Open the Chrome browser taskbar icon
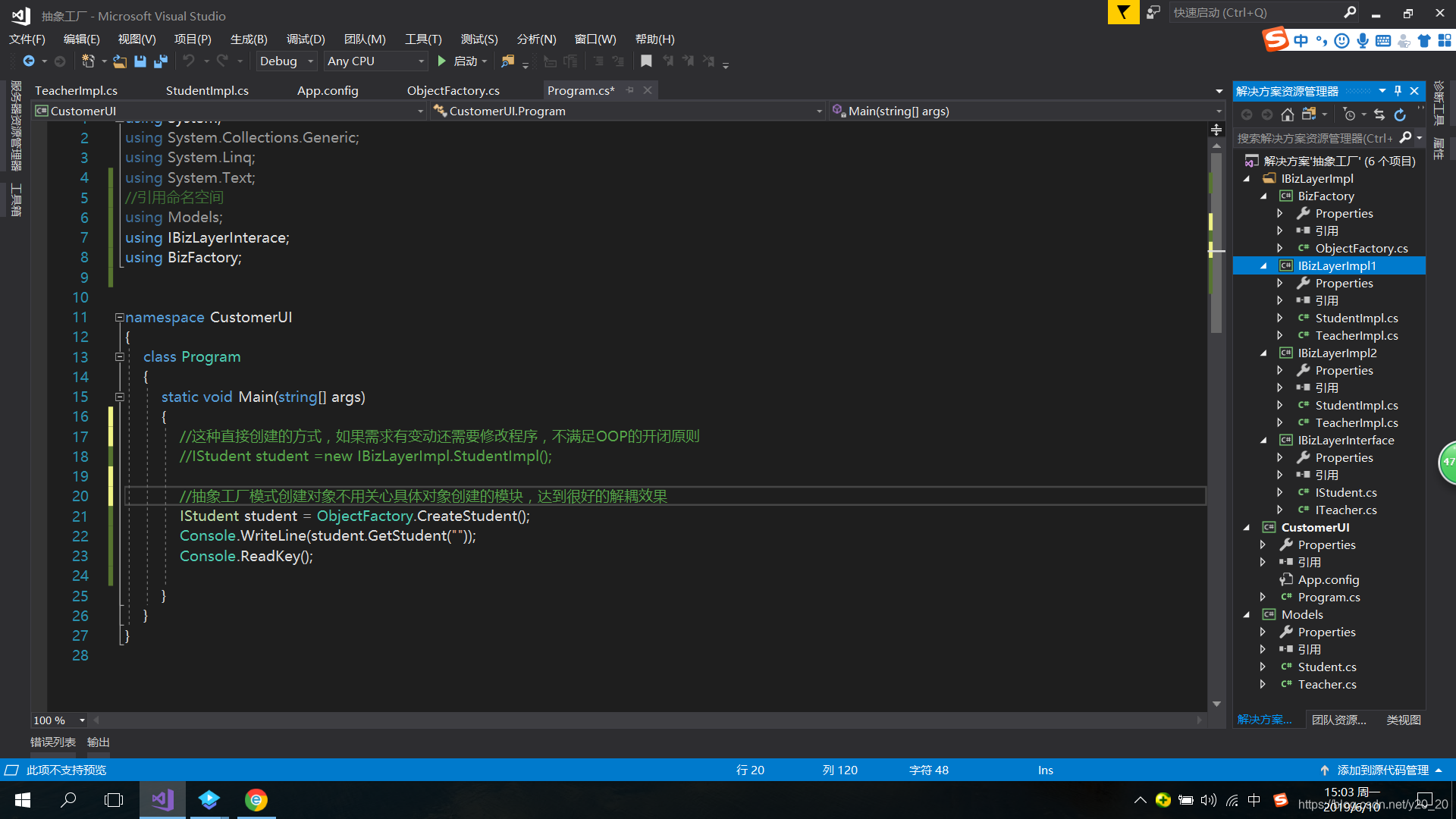1456x819 pixels. pyautogui.click(x=256, y=800)
